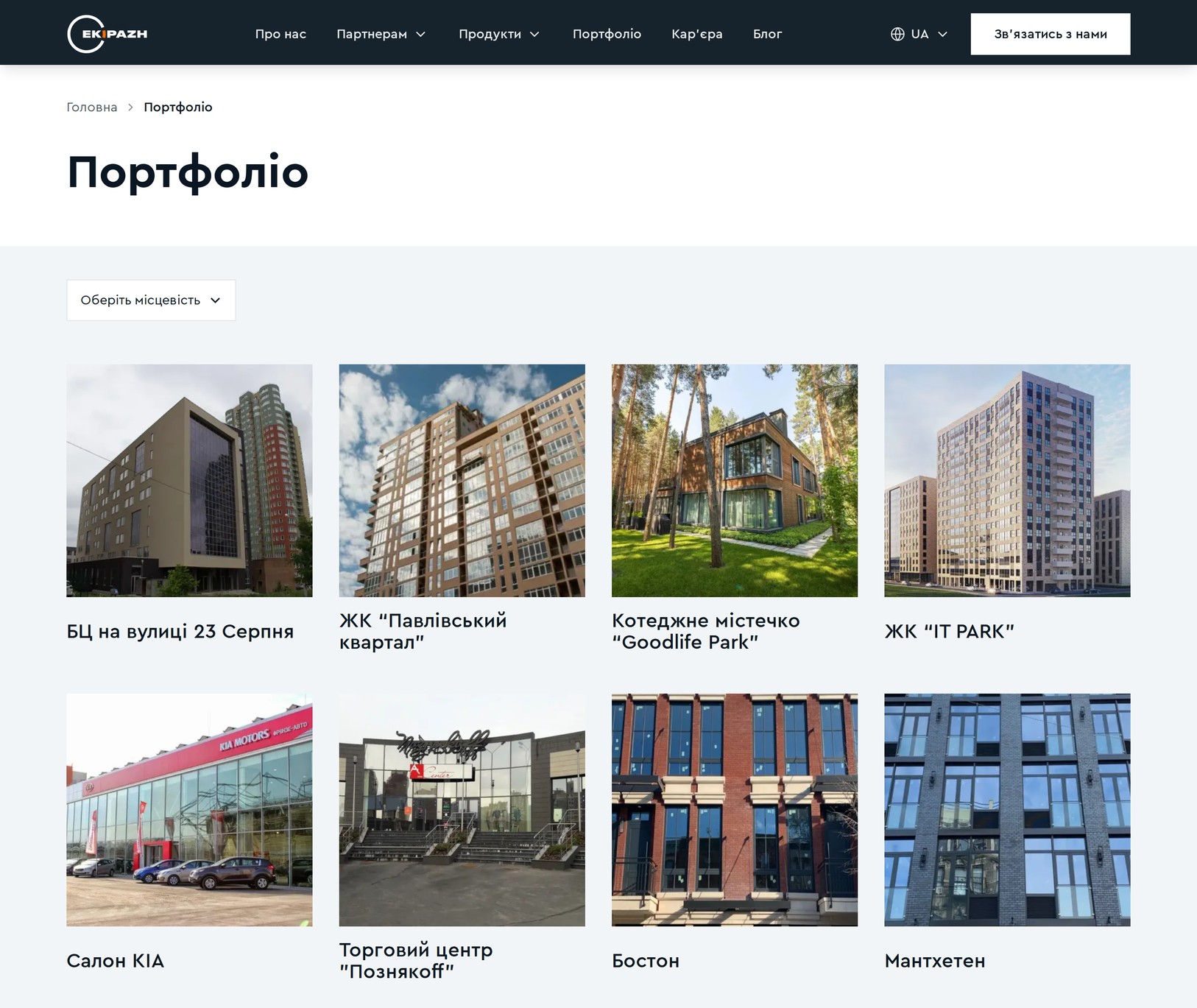
Task: Open the Бостон building photo
Action: [x=735, y=810]
